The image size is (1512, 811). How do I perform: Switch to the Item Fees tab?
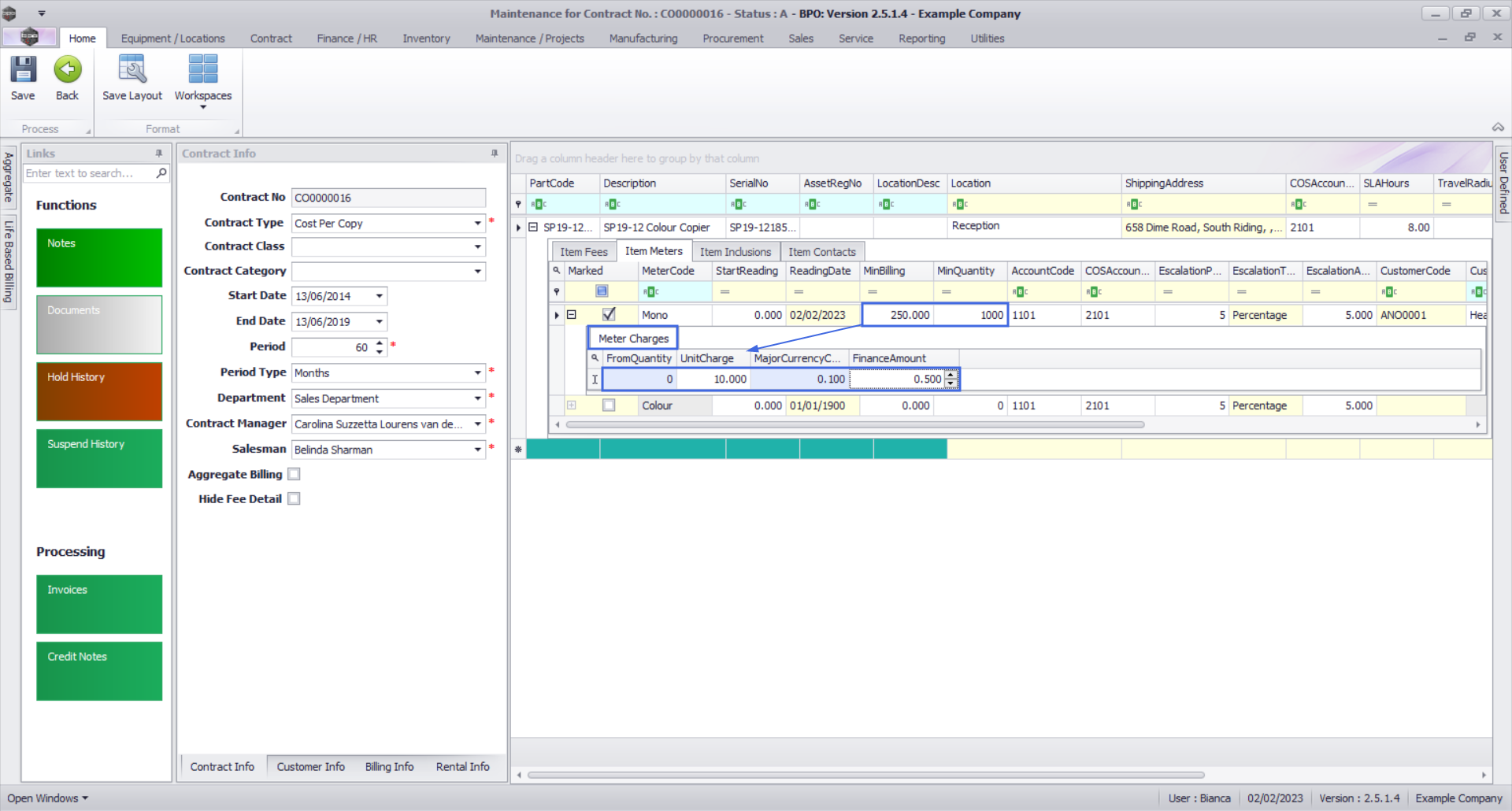point(584,252)
